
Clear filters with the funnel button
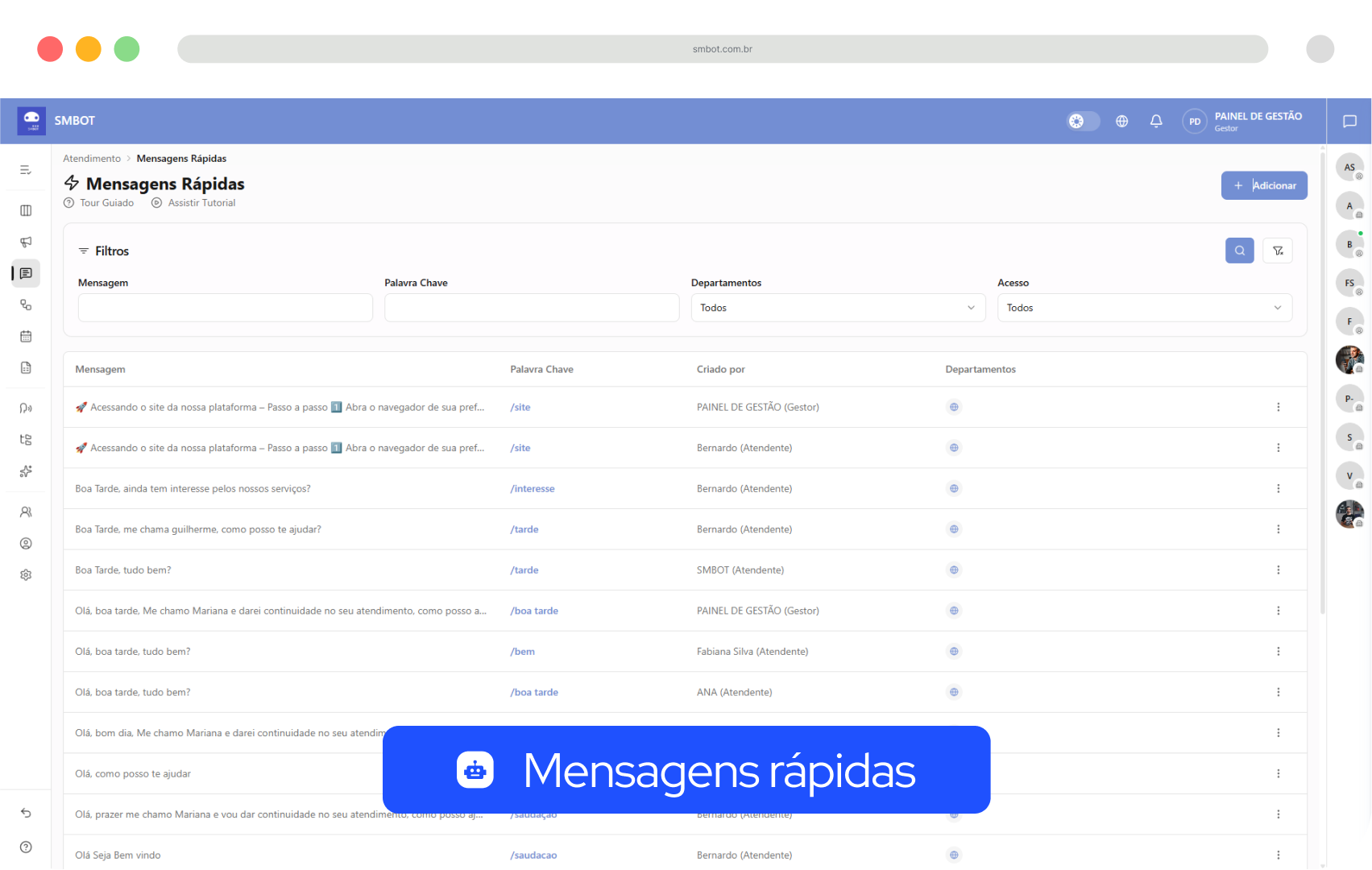1278,251
